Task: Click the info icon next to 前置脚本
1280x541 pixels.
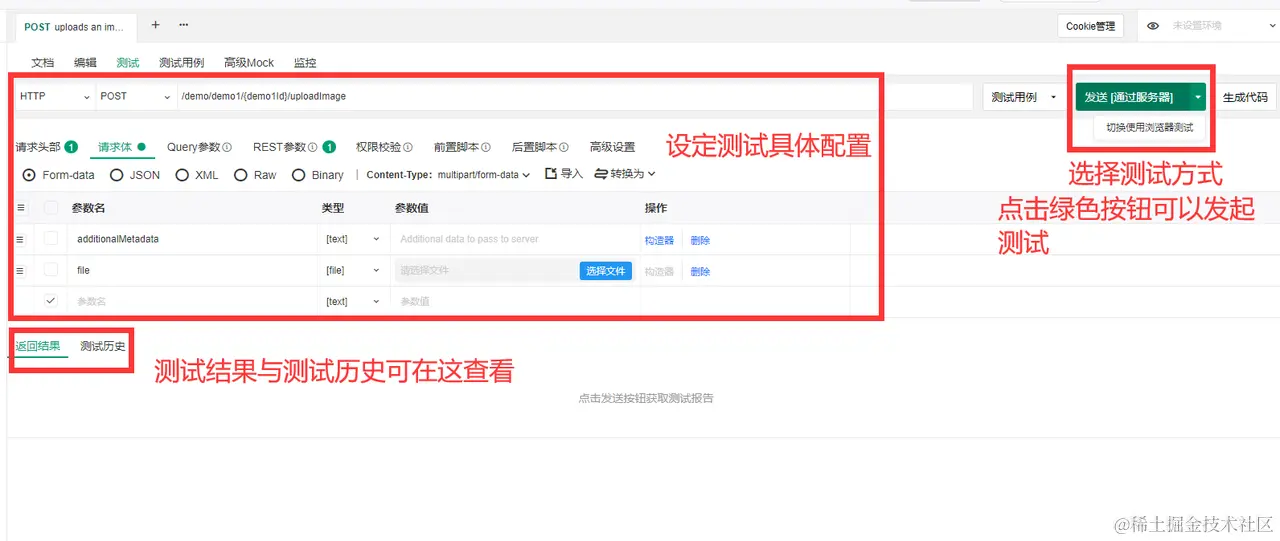Action: coord(486,147)
